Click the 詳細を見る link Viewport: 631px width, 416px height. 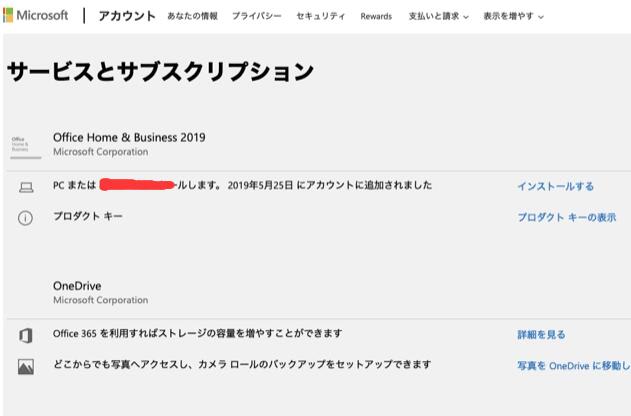(x=541, y=334)
